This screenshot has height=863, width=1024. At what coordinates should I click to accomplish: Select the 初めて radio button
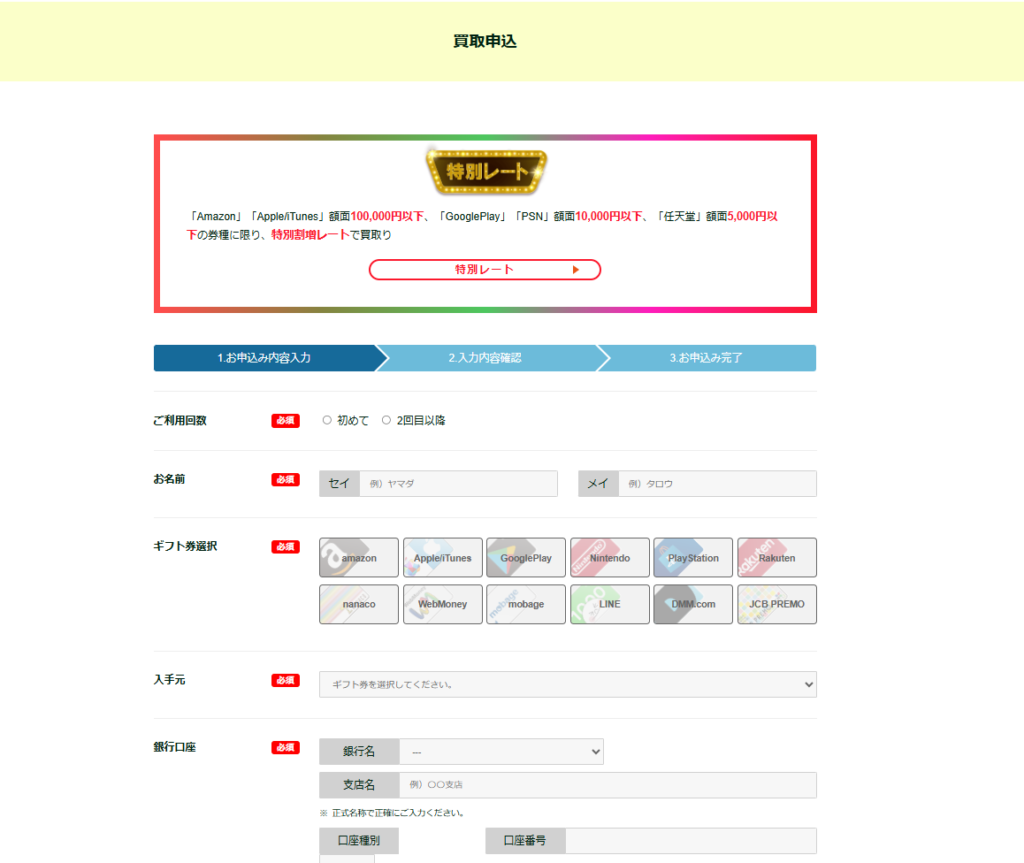point(327,420)
